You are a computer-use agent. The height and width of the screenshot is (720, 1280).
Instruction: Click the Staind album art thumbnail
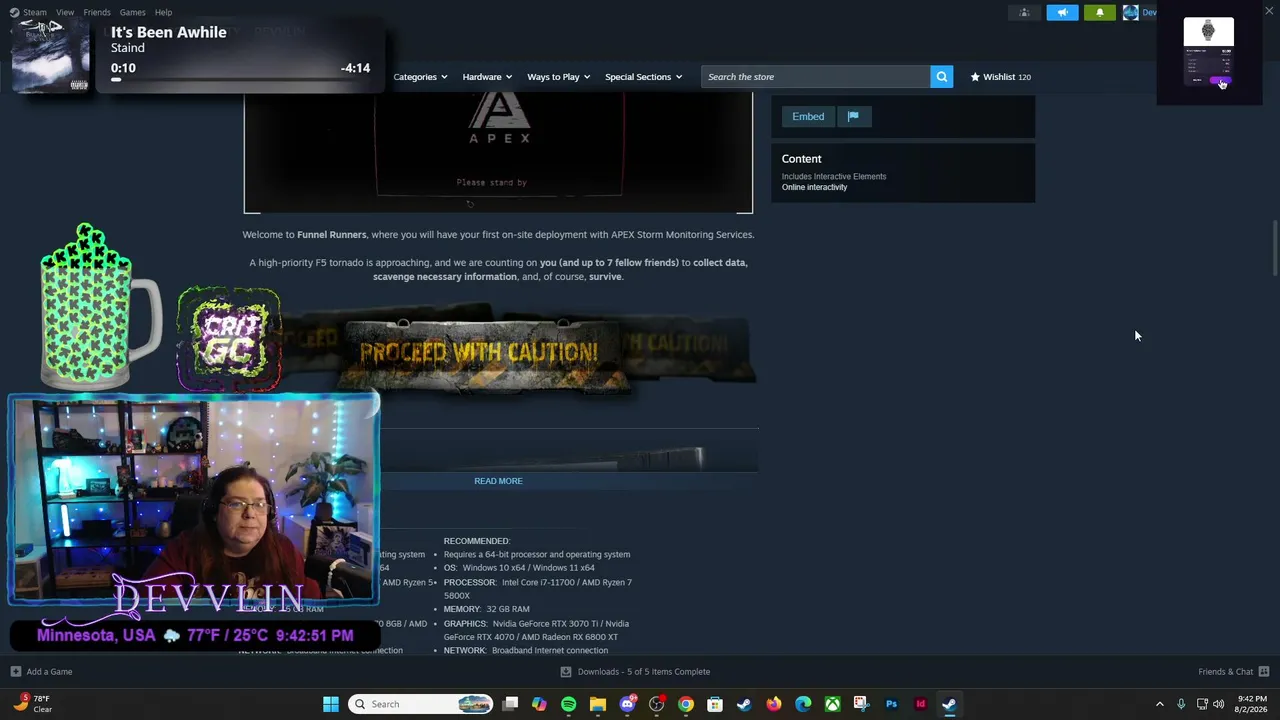tap(51, 57)
